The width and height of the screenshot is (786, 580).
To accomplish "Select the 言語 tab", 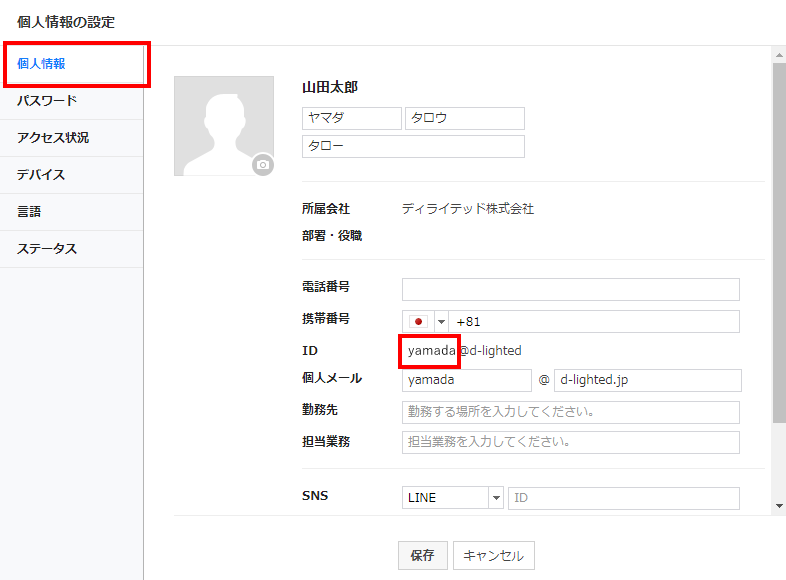I will pyautogui.click(x=72, y=212).
